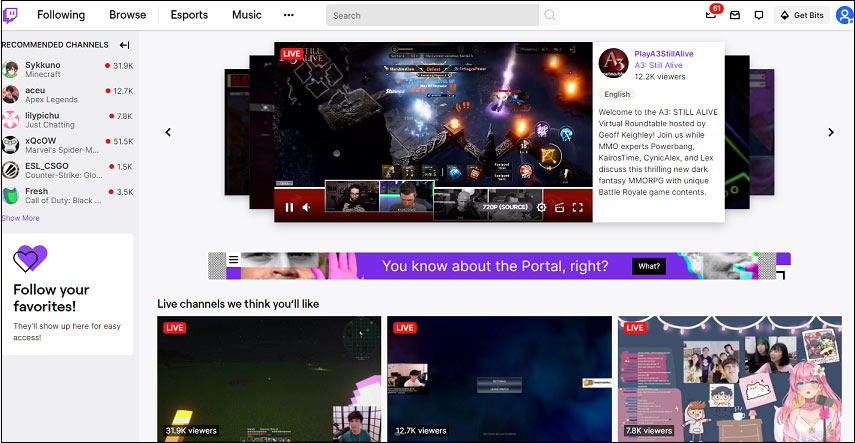Click ESL_CSGO's avatar icon
Screen dimensions: 855x443
tap(10, 170)
